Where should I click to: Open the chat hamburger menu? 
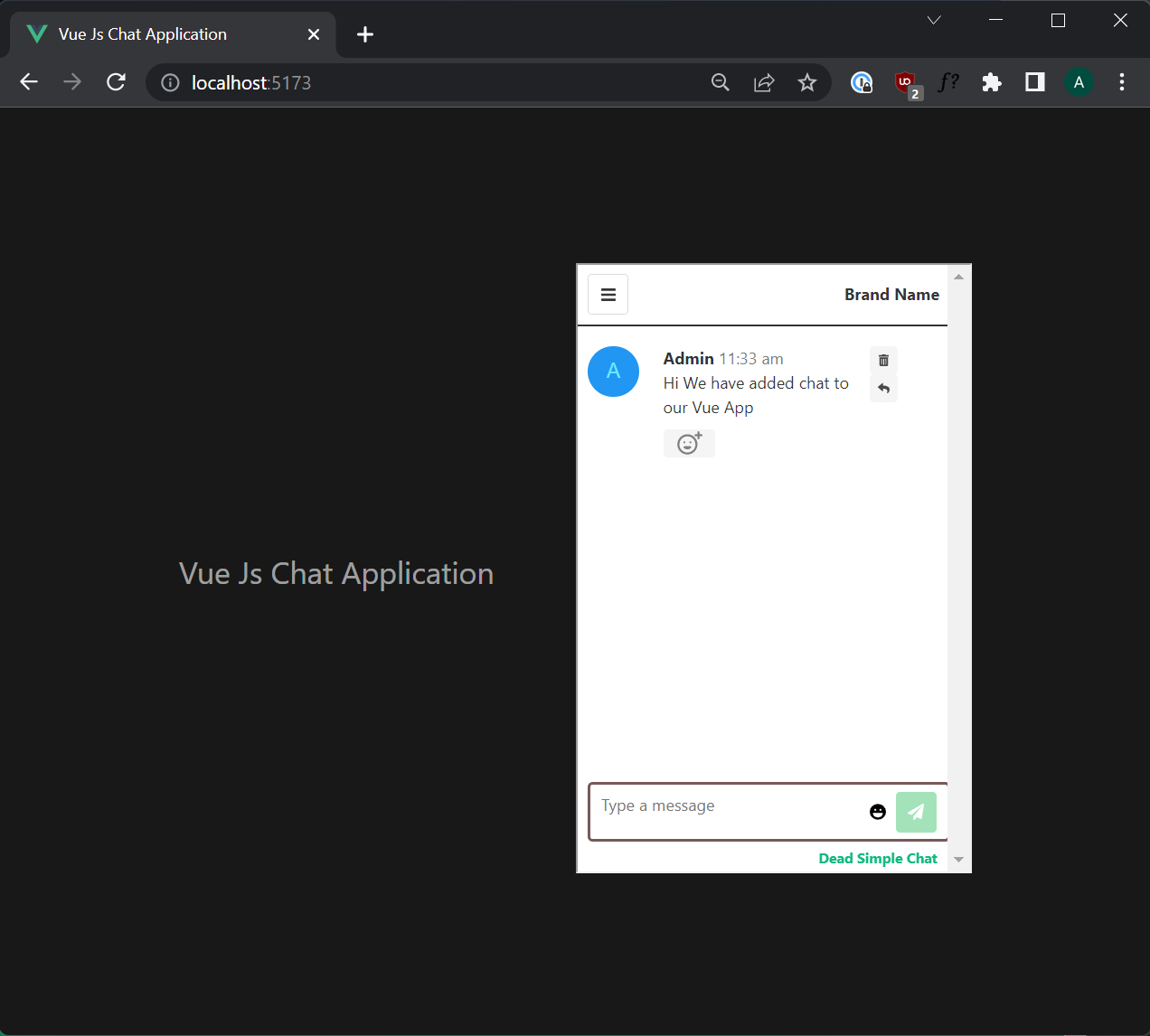pyautogui.click(x=608, y=294)
